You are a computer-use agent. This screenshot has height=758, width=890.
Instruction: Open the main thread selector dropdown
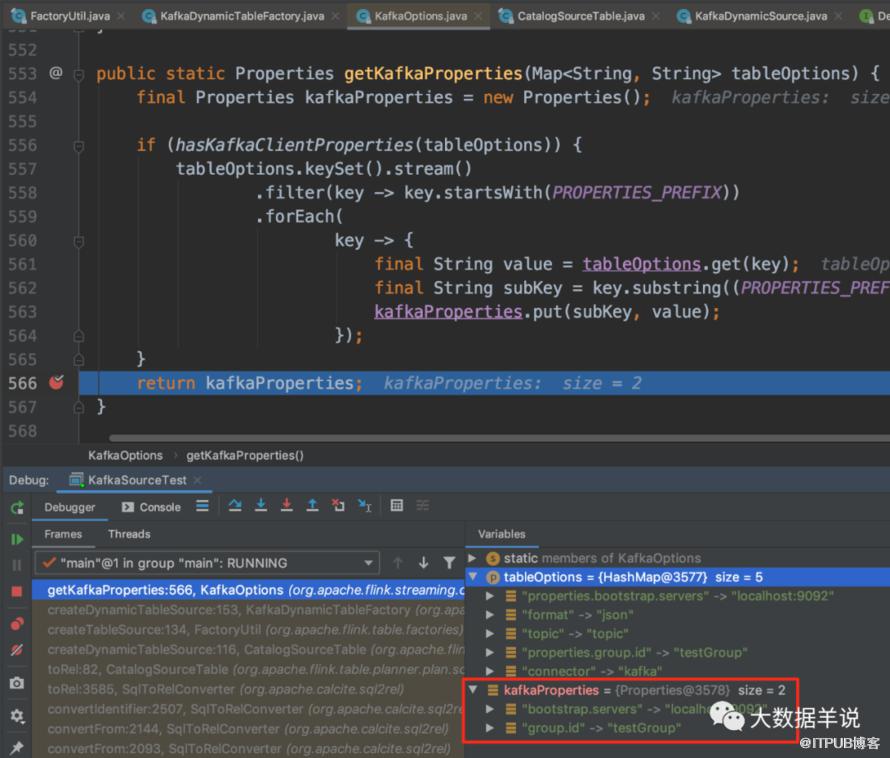click(x=207, y=563)
